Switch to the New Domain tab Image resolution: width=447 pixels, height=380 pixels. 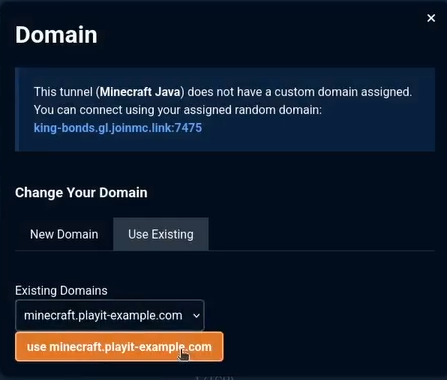point(64,234)
